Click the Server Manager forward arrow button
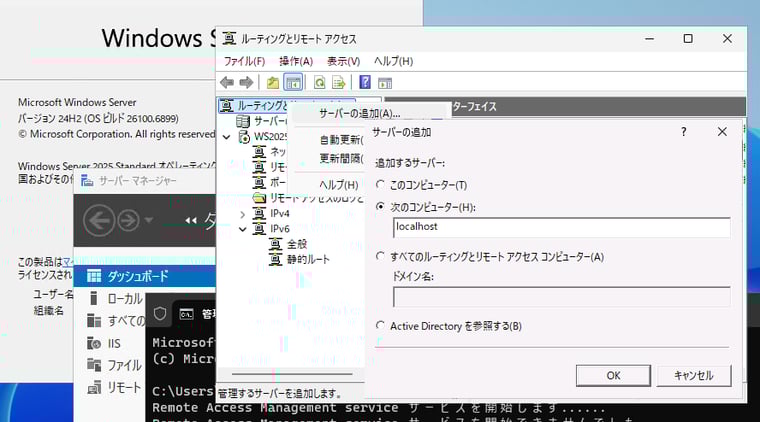Screen dimensions: 760x422 point(128,221)
